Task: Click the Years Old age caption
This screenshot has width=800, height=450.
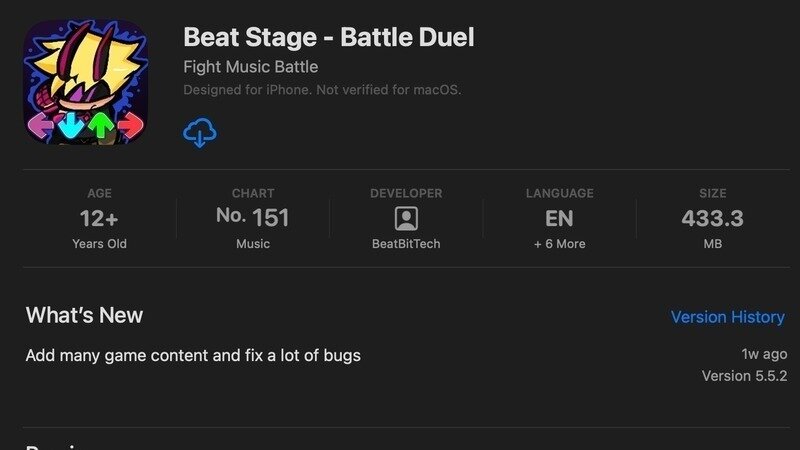Action: (x=99, y=244)
